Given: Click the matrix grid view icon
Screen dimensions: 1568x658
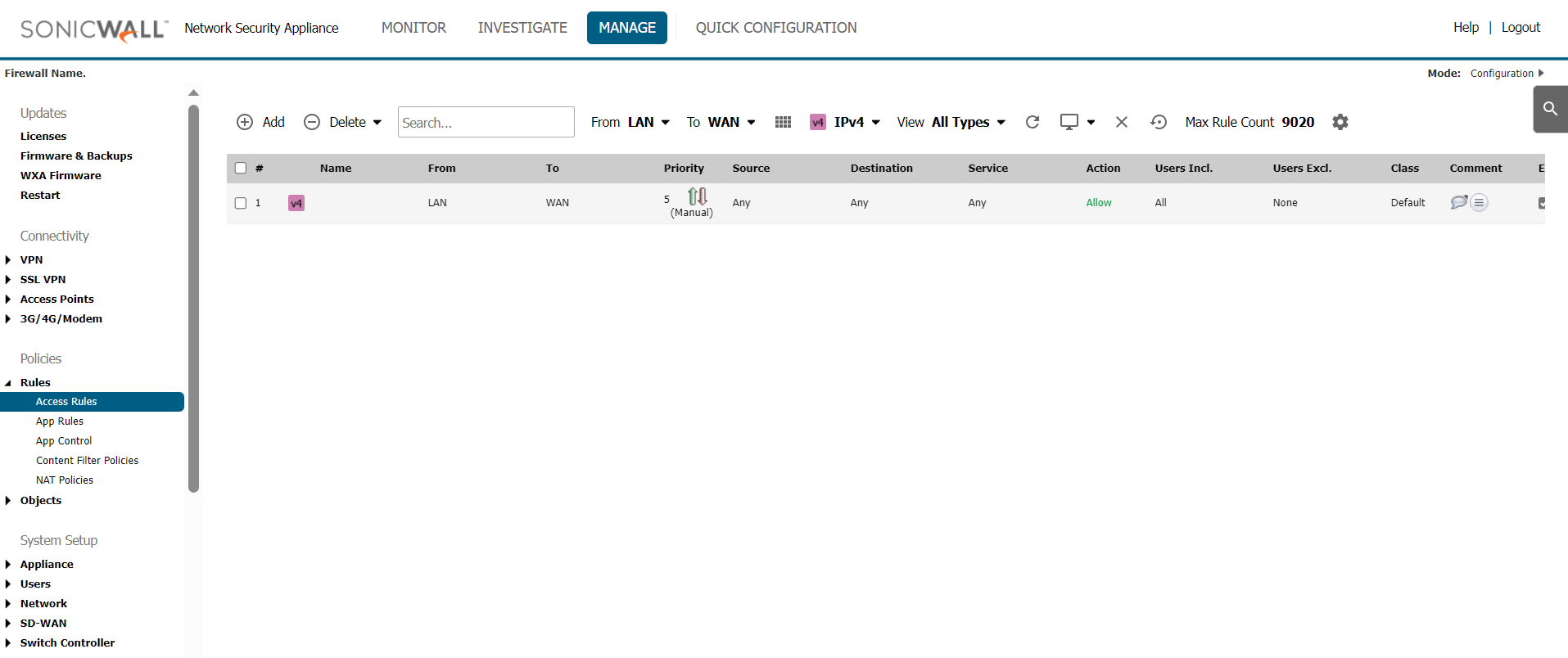Looking at the screenshot, I should pyautogui.click(x=783, y=122).
